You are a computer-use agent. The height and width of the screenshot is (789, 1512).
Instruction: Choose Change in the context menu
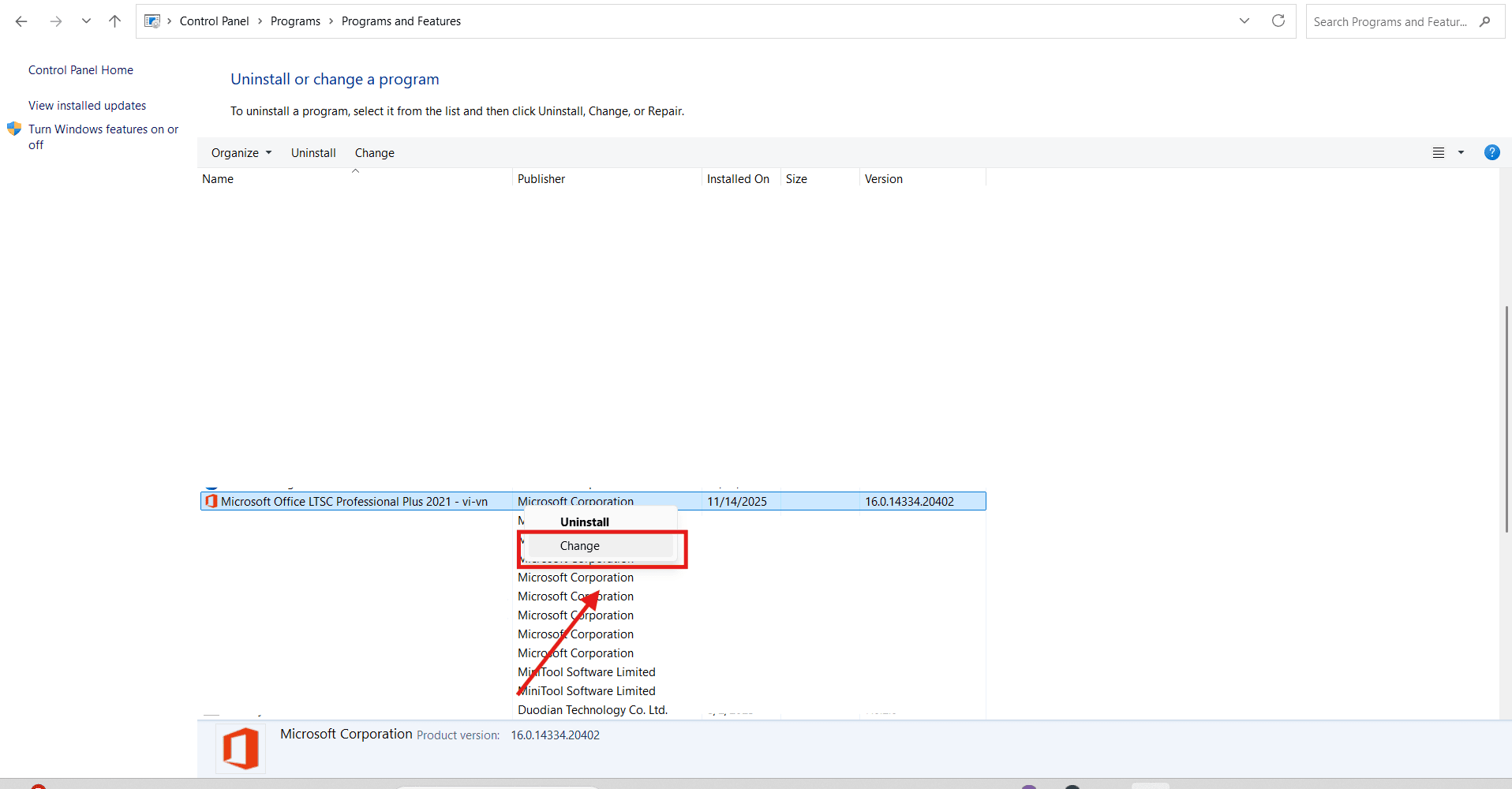(x=580, y=546)
